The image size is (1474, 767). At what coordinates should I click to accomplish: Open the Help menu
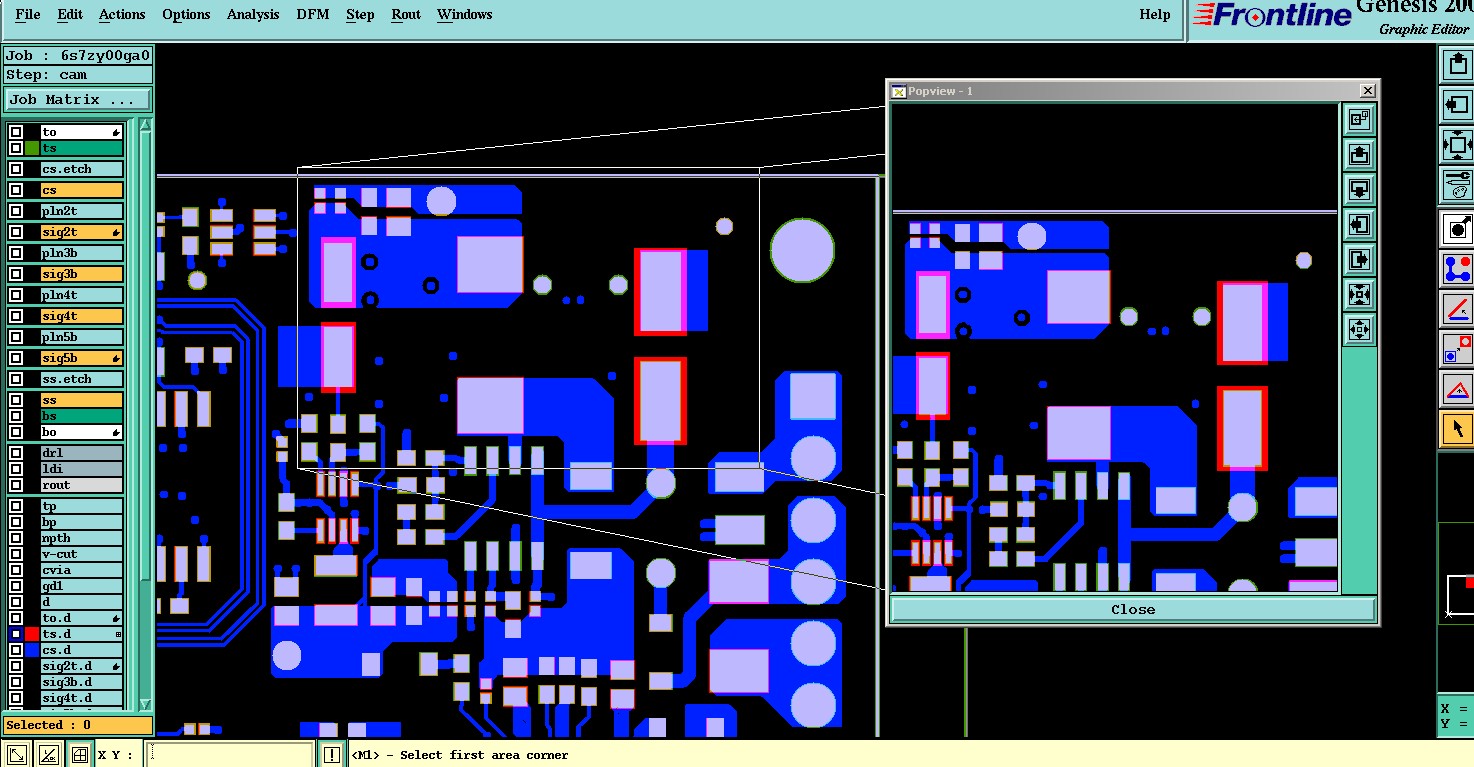tap(1155, 14)
